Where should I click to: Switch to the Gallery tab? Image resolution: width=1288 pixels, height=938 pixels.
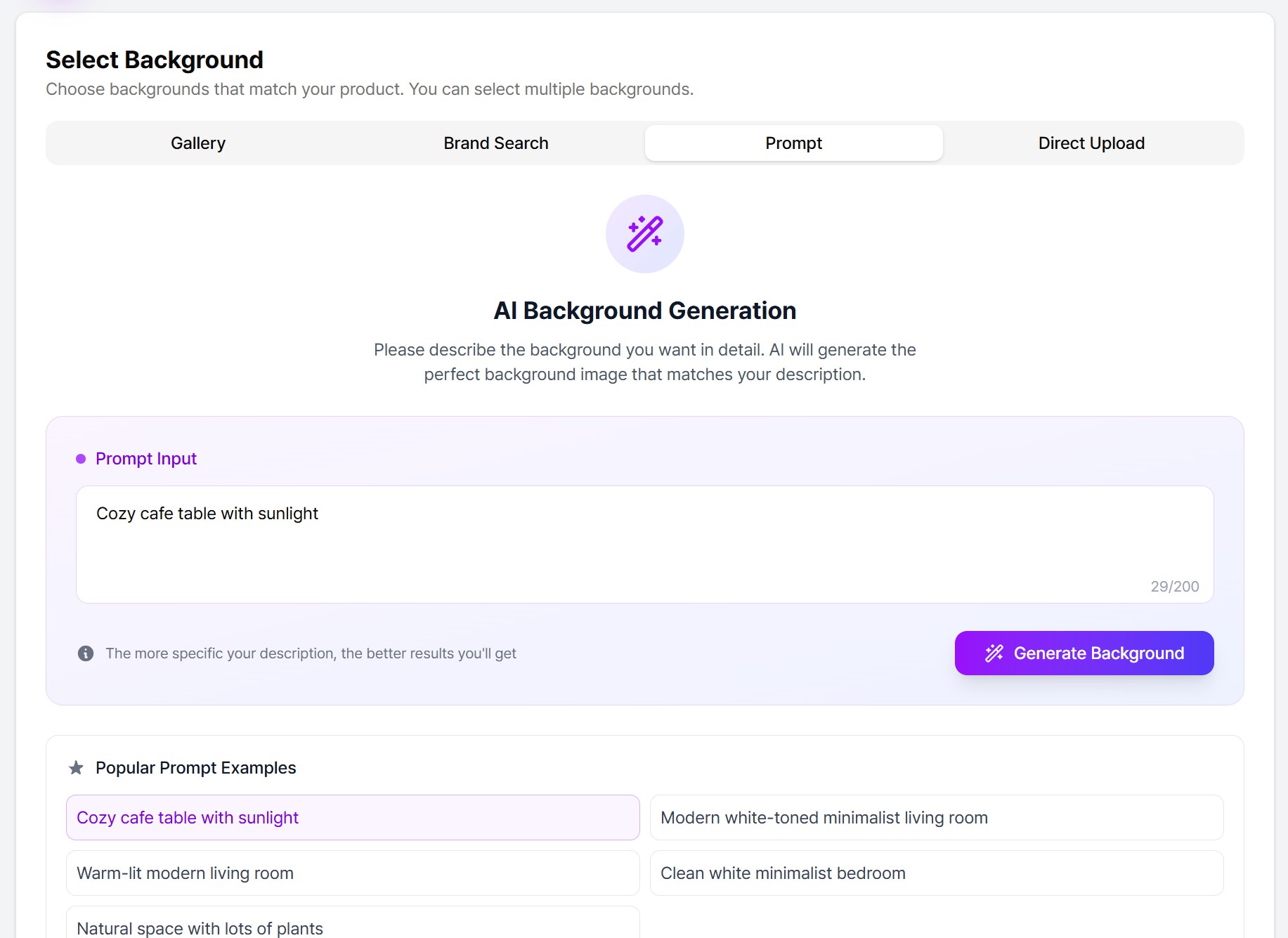pos(197,143)
